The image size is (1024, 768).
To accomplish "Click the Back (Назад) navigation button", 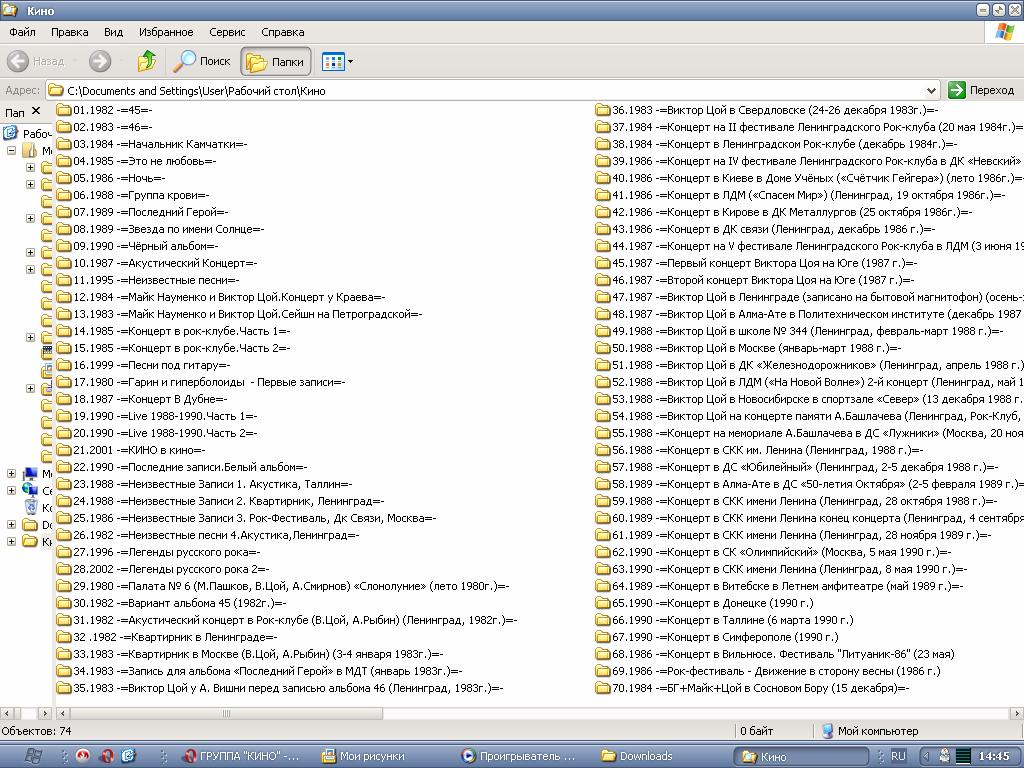I will (36, 62).
